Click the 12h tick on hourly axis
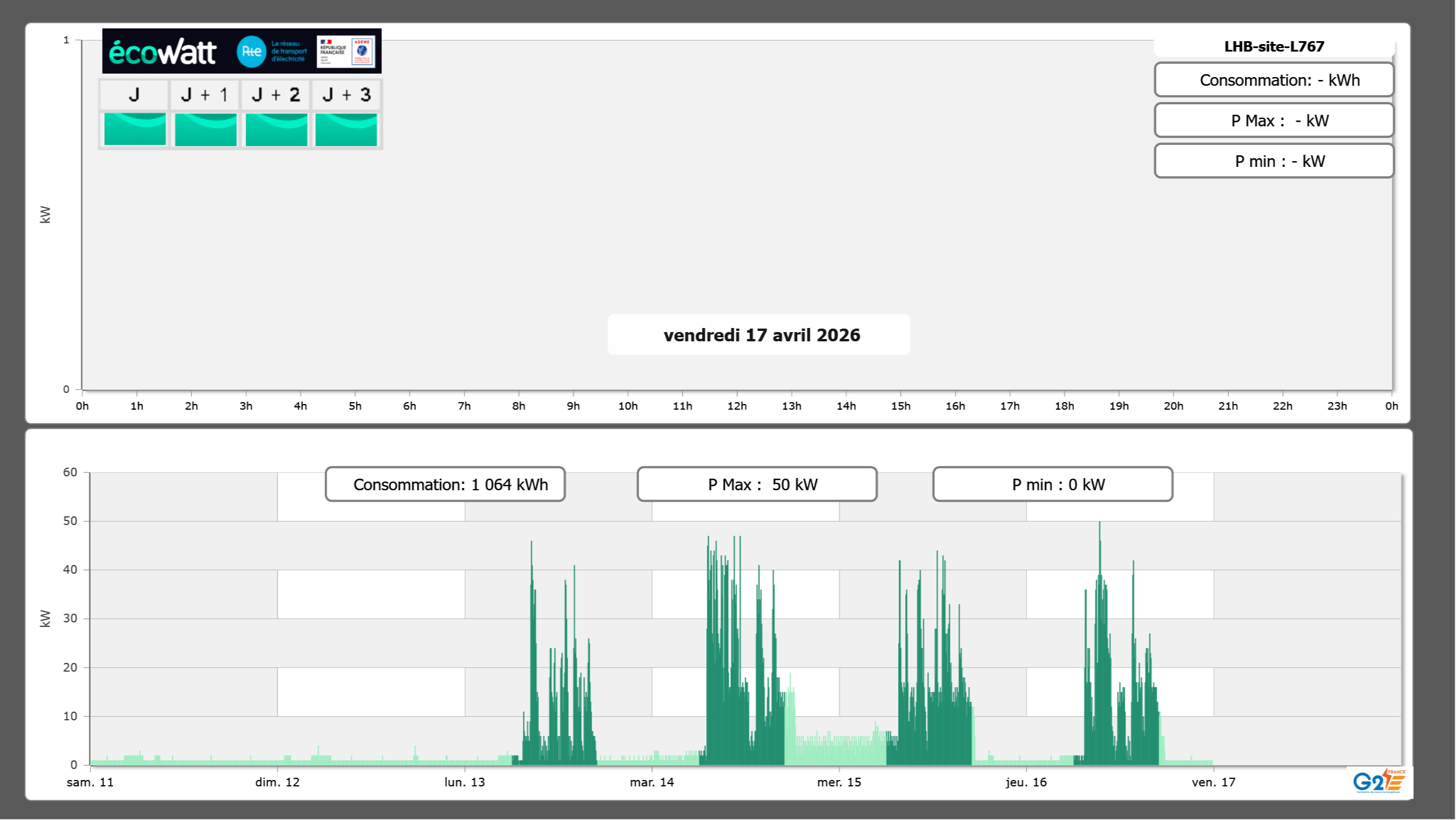1456x820 pixels. pyautogui.click(x=736, y=406)
